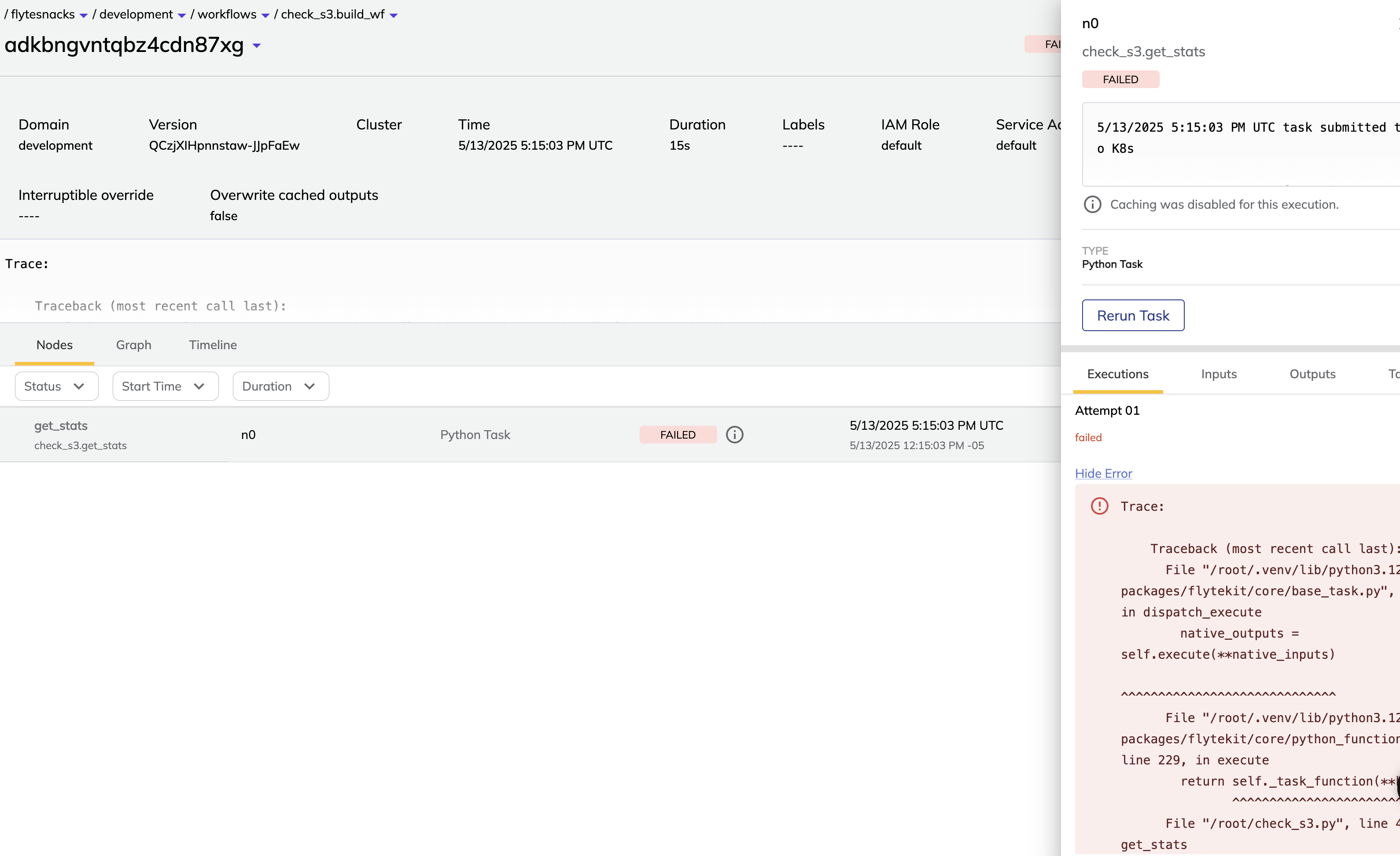1400x856 pixels.
Task: Open the flytesnacks project dropdown
Action: pos(84,15)
